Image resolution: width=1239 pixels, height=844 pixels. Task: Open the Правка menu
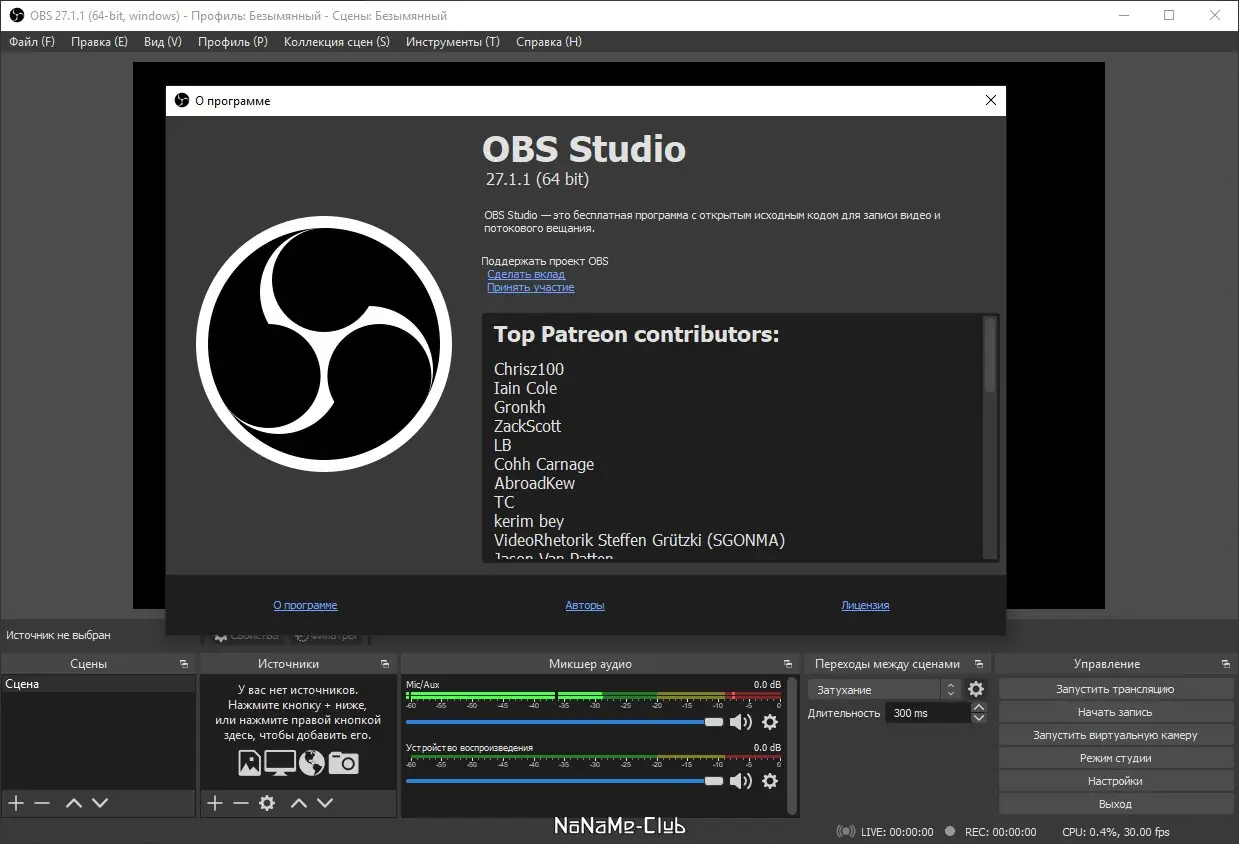[x=99, y=42]
